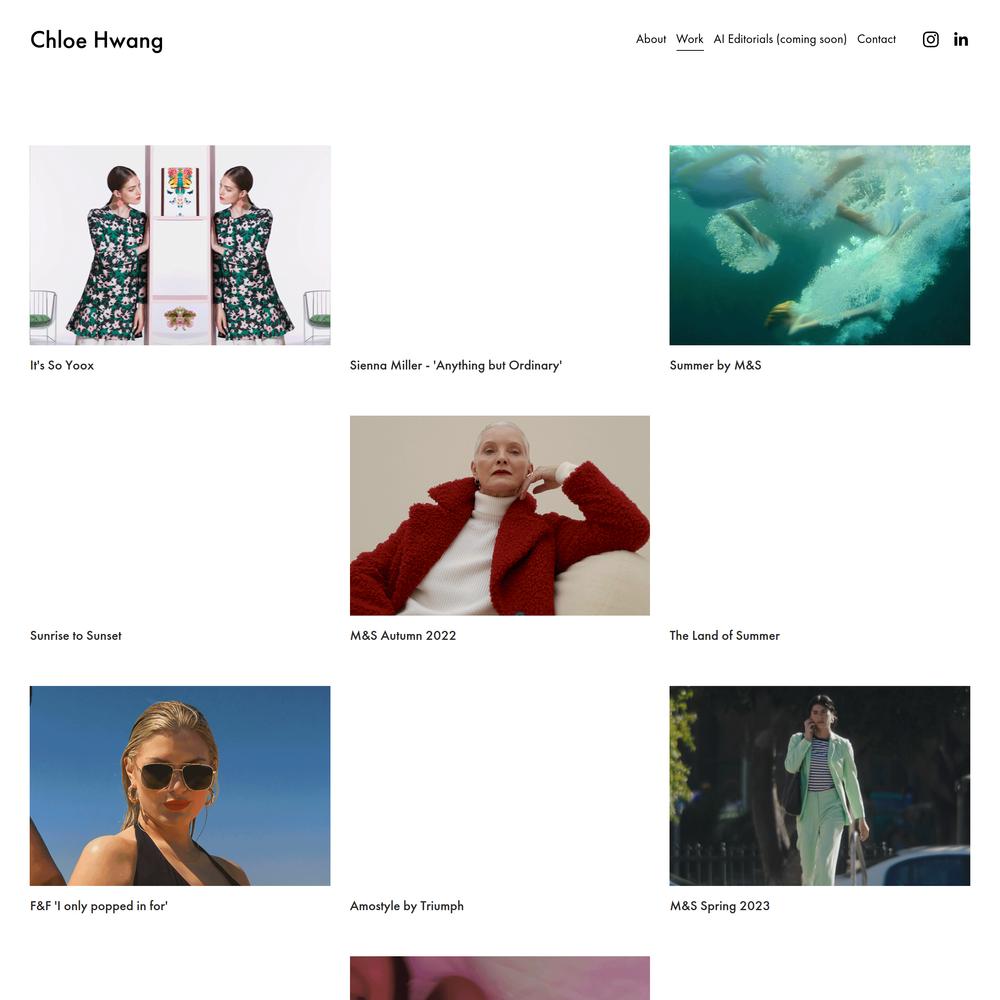Click the Sunrise to Sunset project title
Viewport: 1000px width, 1000px height.
pos(75,635)
